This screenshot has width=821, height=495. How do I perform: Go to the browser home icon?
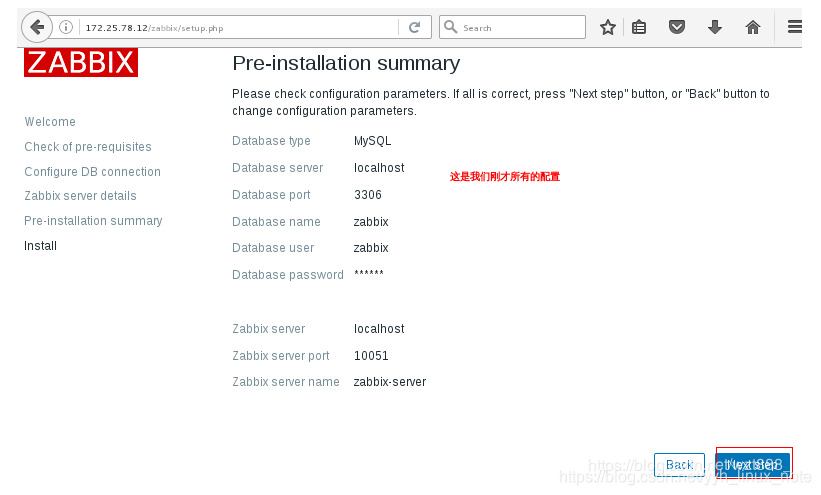click(752, 27)
